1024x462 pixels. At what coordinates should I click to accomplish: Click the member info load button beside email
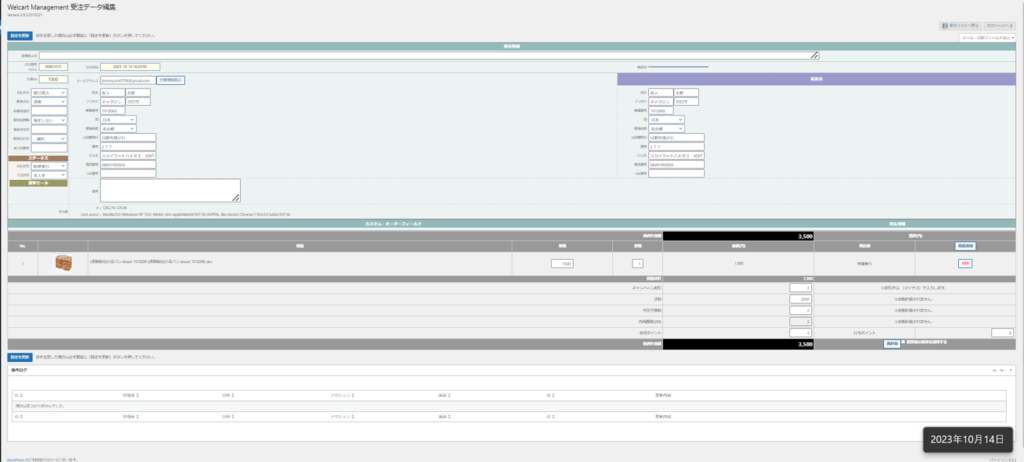click(x=170, y=79)
